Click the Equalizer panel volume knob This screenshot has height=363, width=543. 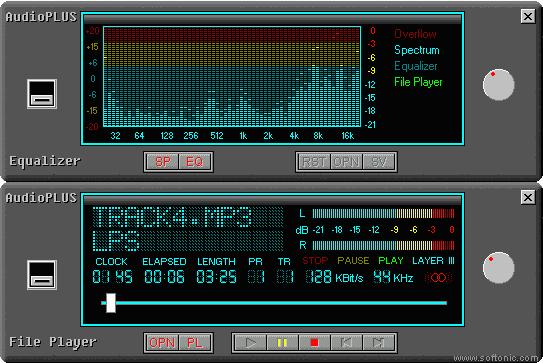click(x=498, y=85)
